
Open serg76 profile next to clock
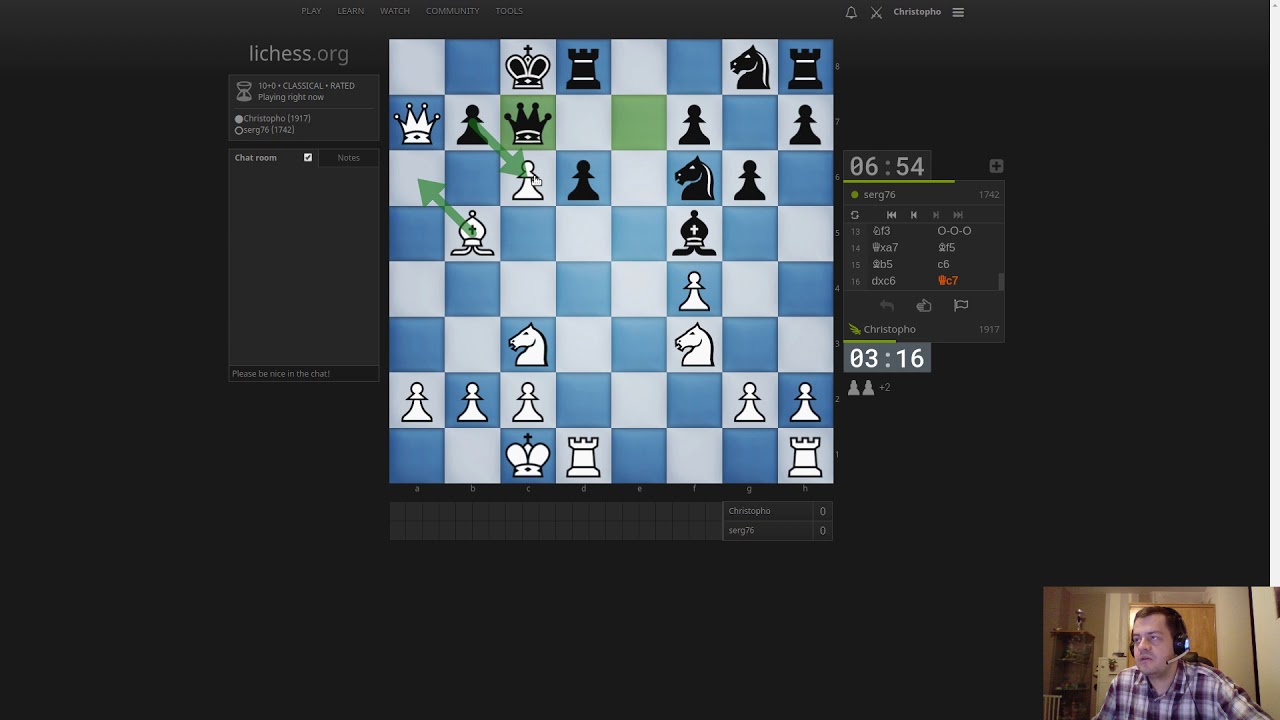point(879,195)
